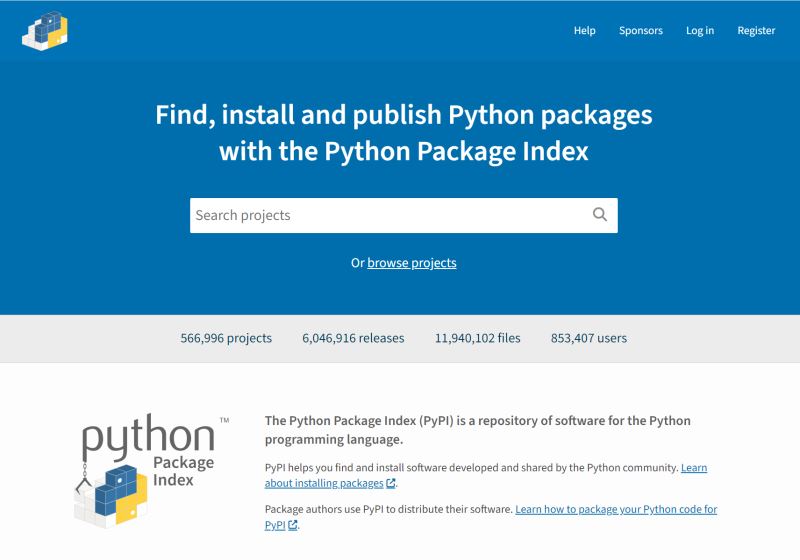Open the Sponsors page from header

coord(640,31)
